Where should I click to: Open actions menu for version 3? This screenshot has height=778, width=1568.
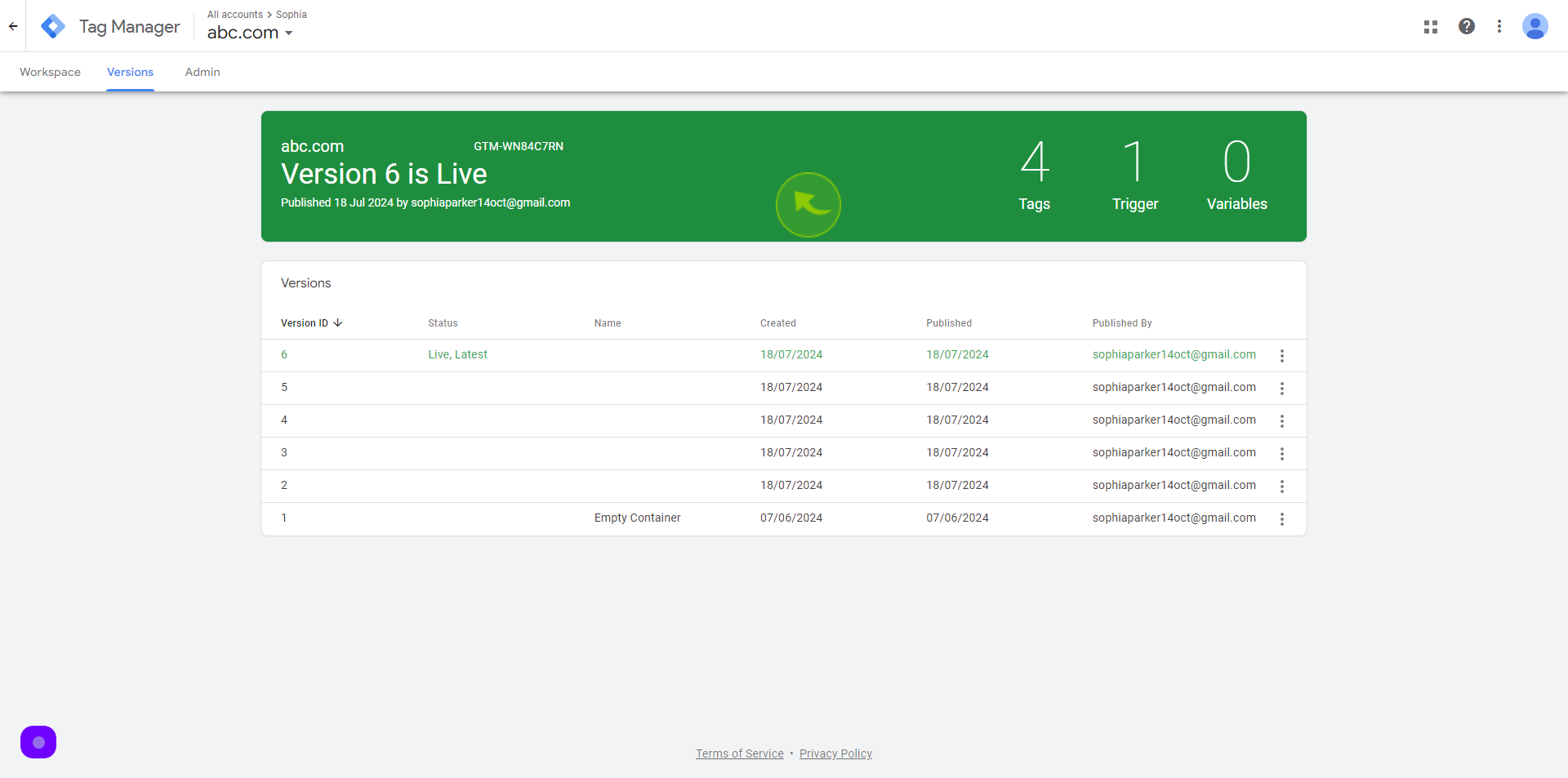coord(1282,454)
